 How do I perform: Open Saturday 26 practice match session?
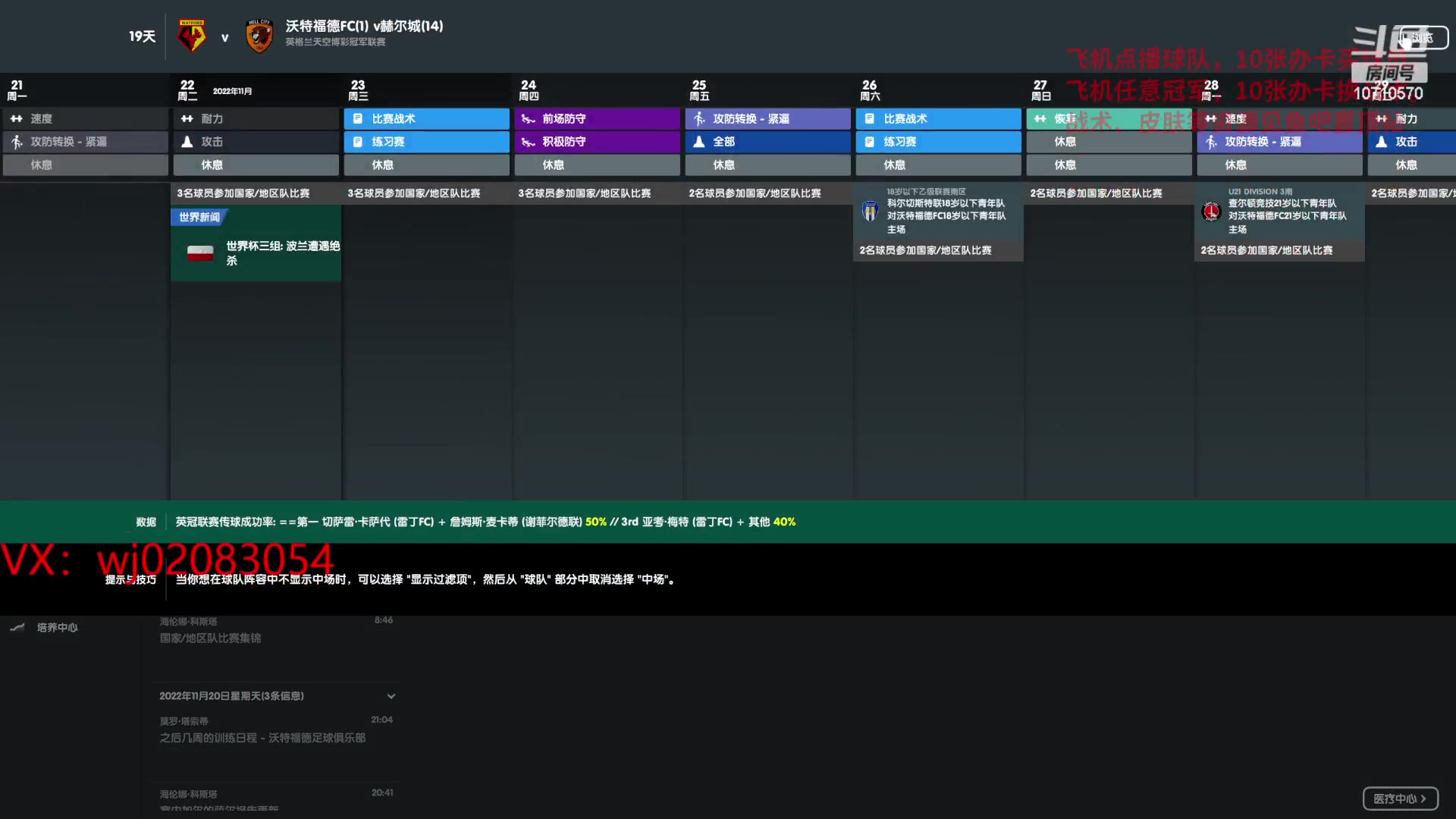pos(938,142)
